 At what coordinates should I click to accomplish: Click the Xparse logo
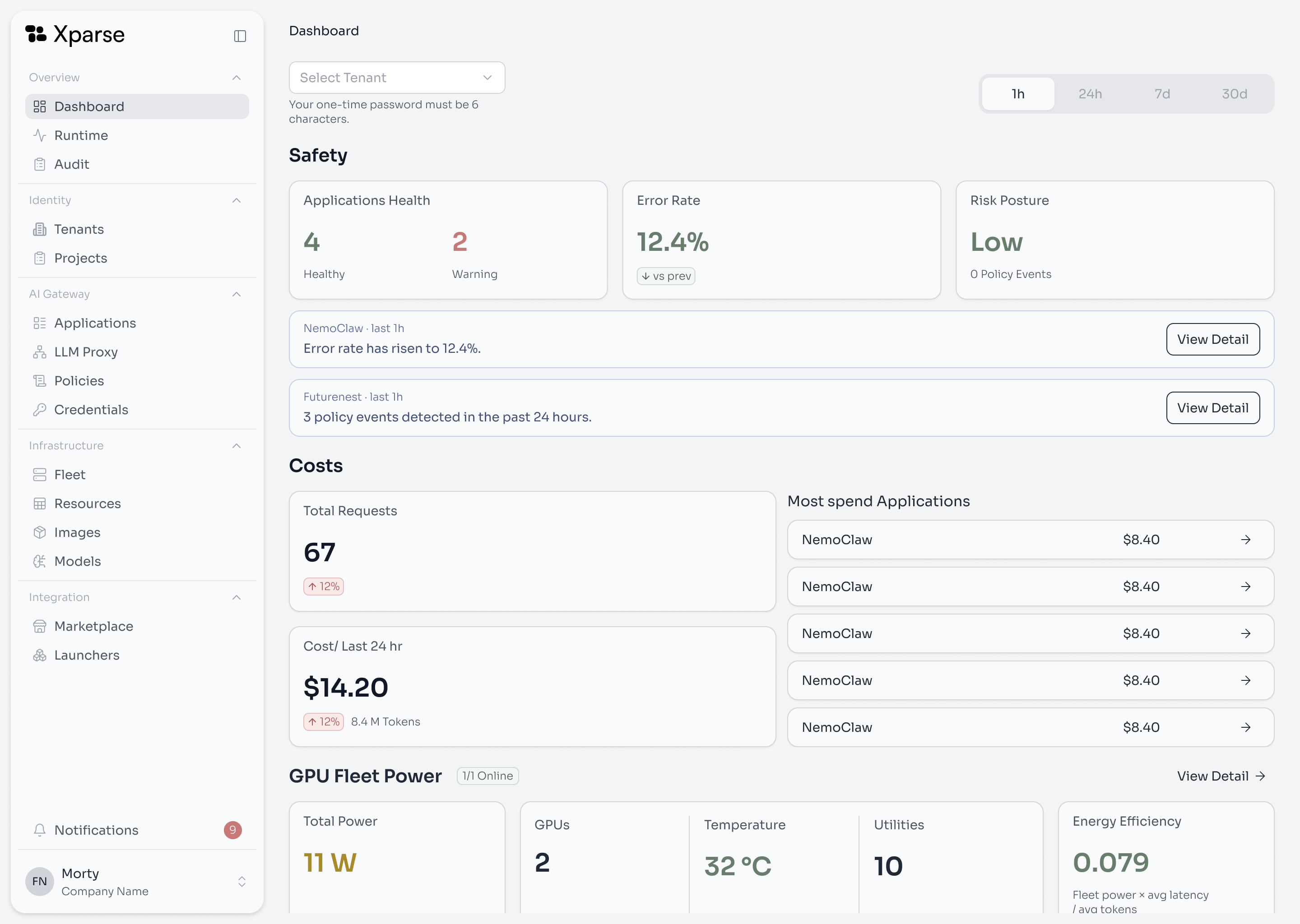[74, 35]
